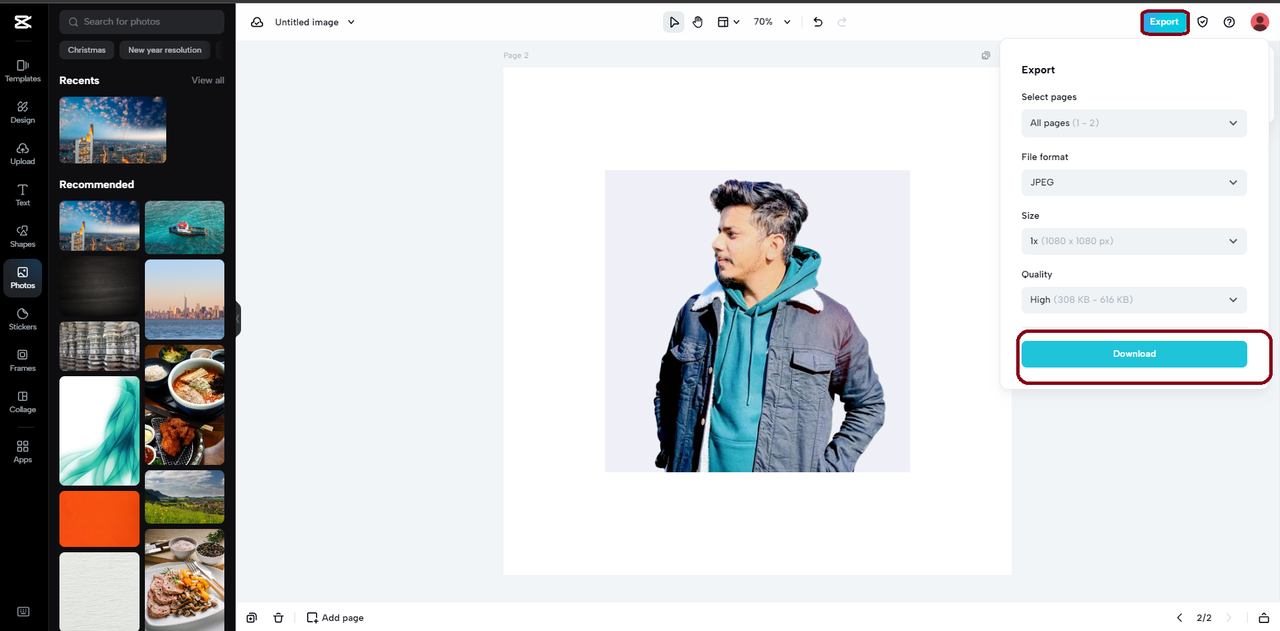Click the CapCut logo icon
The width and height of the screenshot is (1280, 631).
pyautogui.click(x=23, y=22)
